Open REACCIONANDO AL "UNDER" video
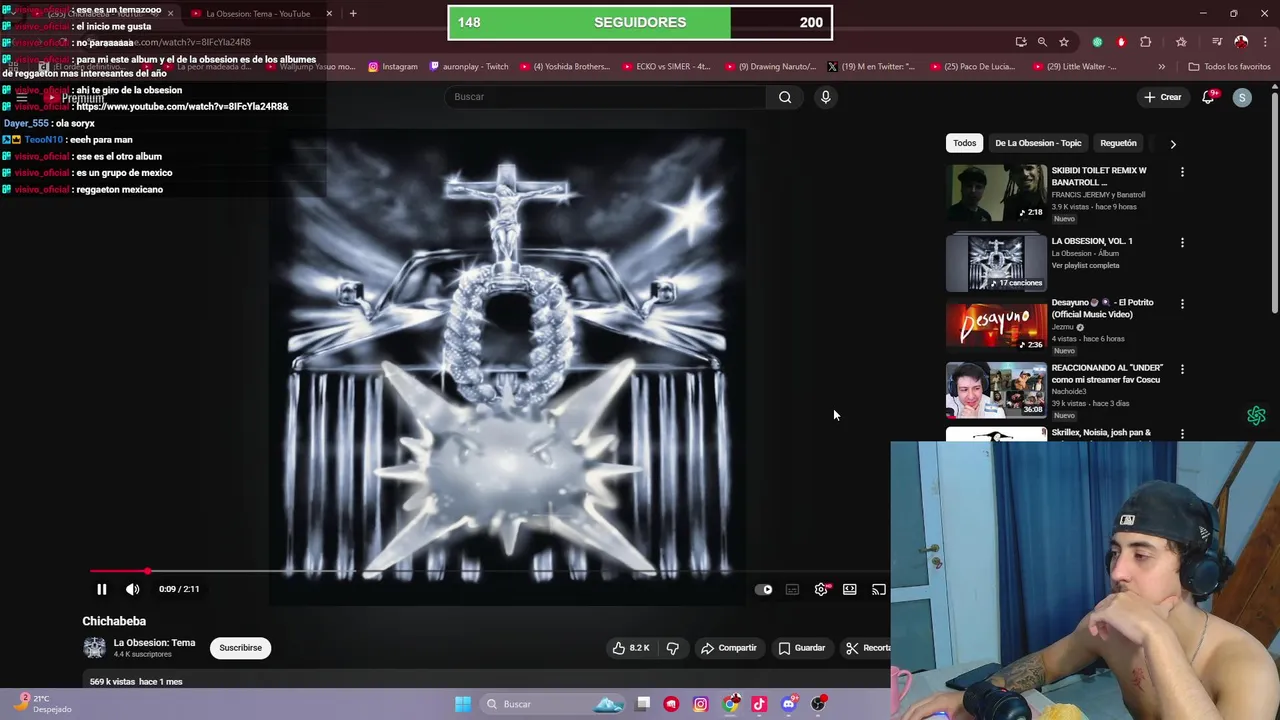 click(x=996, y=389)
